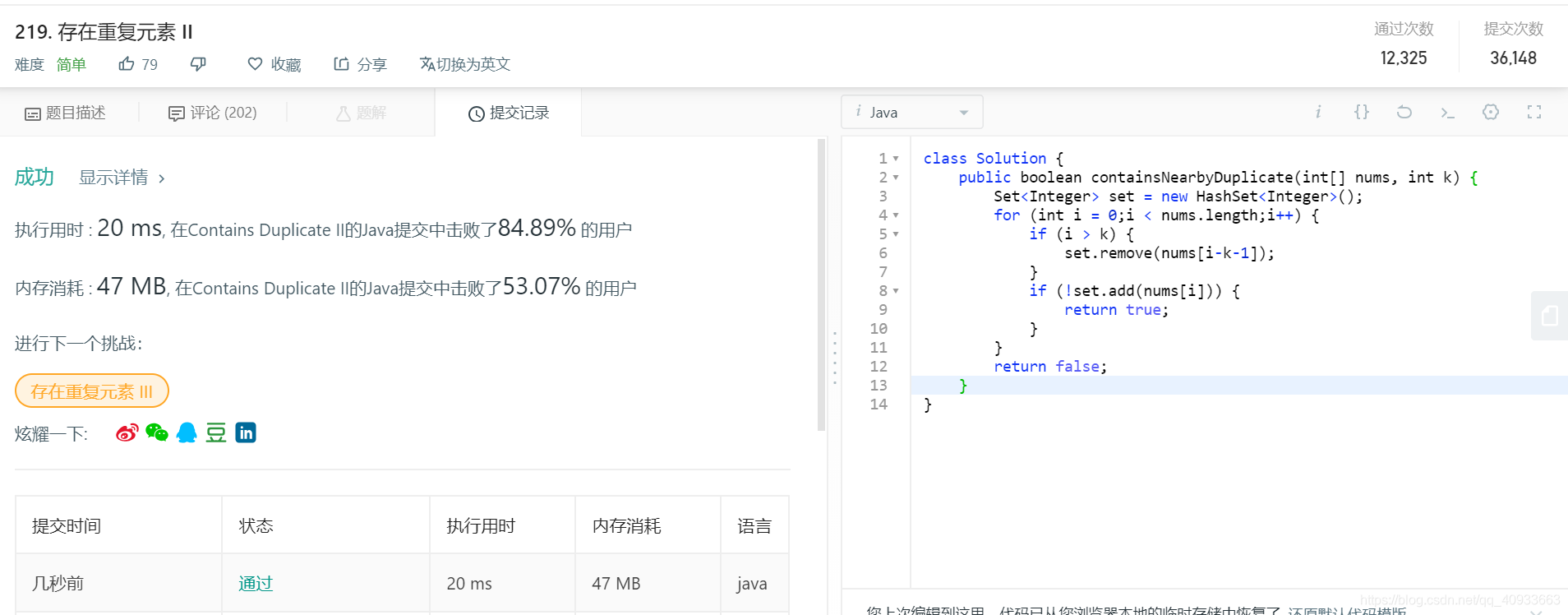Click the heart favorite (收藏) icon
This screenshot has height=615, width=1568.
(255, 64)
